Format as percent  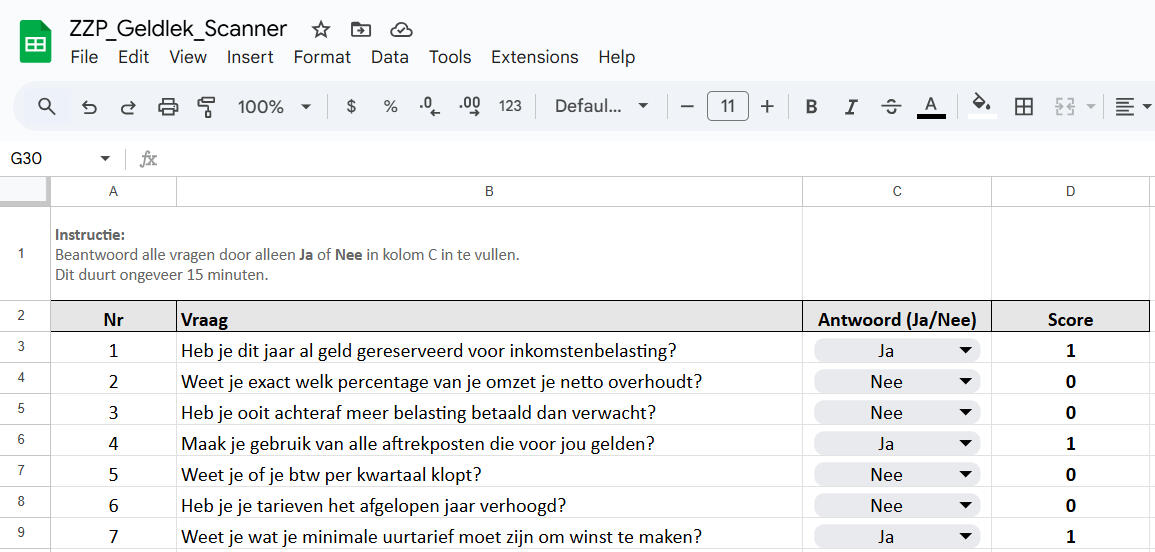click(x=390, y=107)
